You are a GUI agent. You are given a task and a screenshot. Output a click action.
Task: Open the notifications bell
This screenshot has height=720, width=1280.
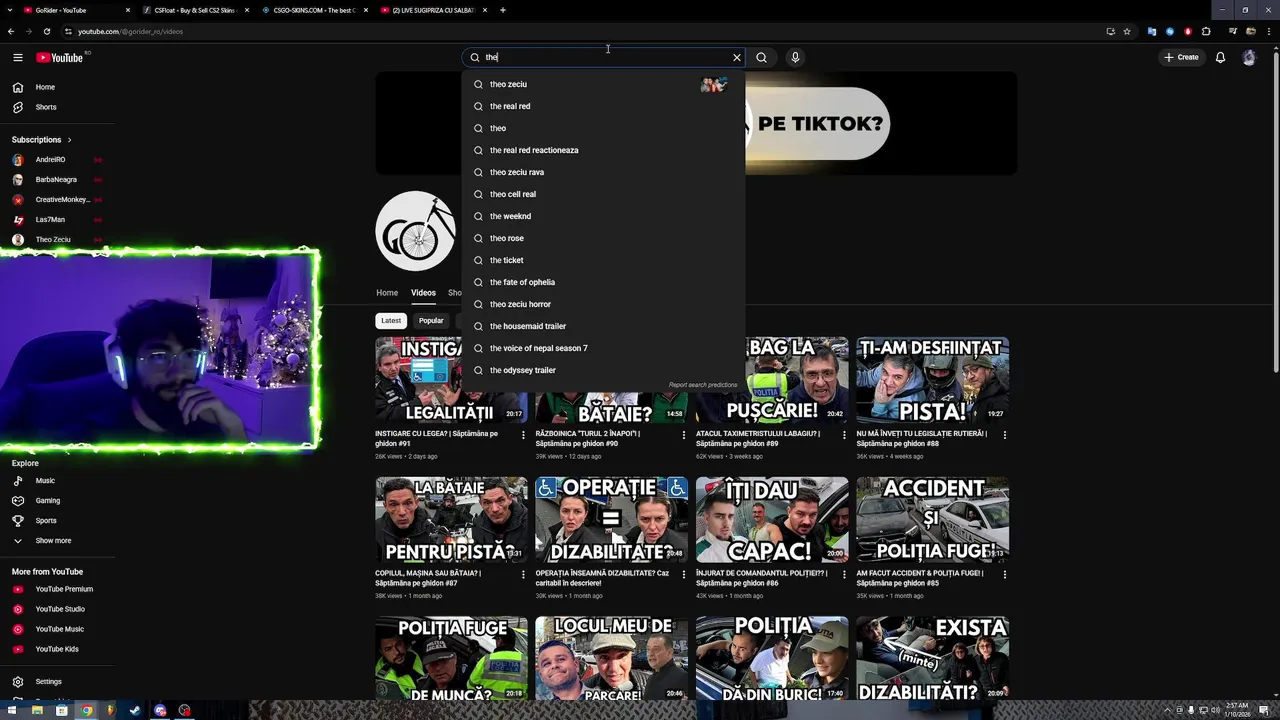point(1220,57)
